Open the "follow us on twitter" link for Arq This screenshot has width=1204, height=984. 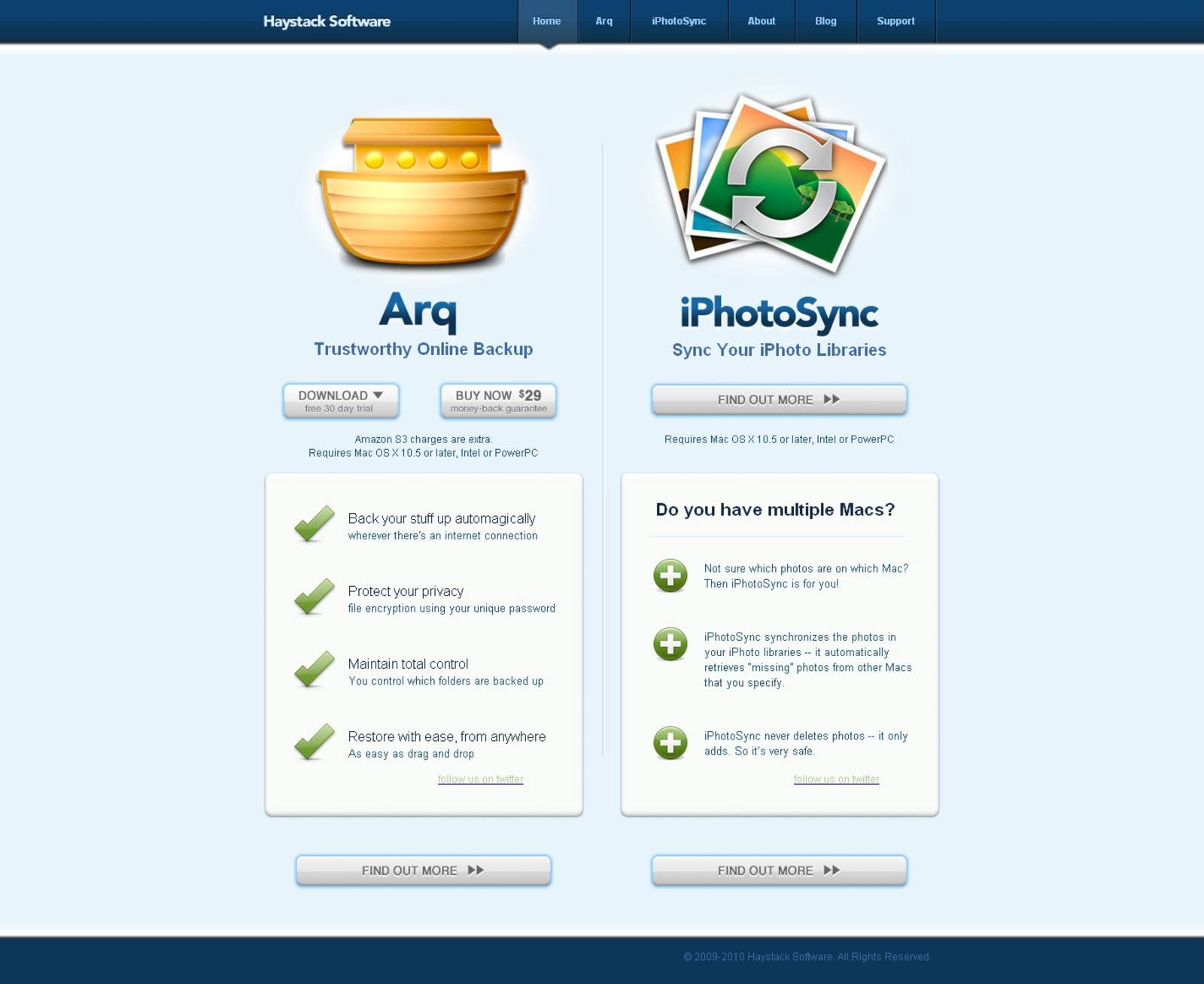pyautogui.click(x=480, y=779)
